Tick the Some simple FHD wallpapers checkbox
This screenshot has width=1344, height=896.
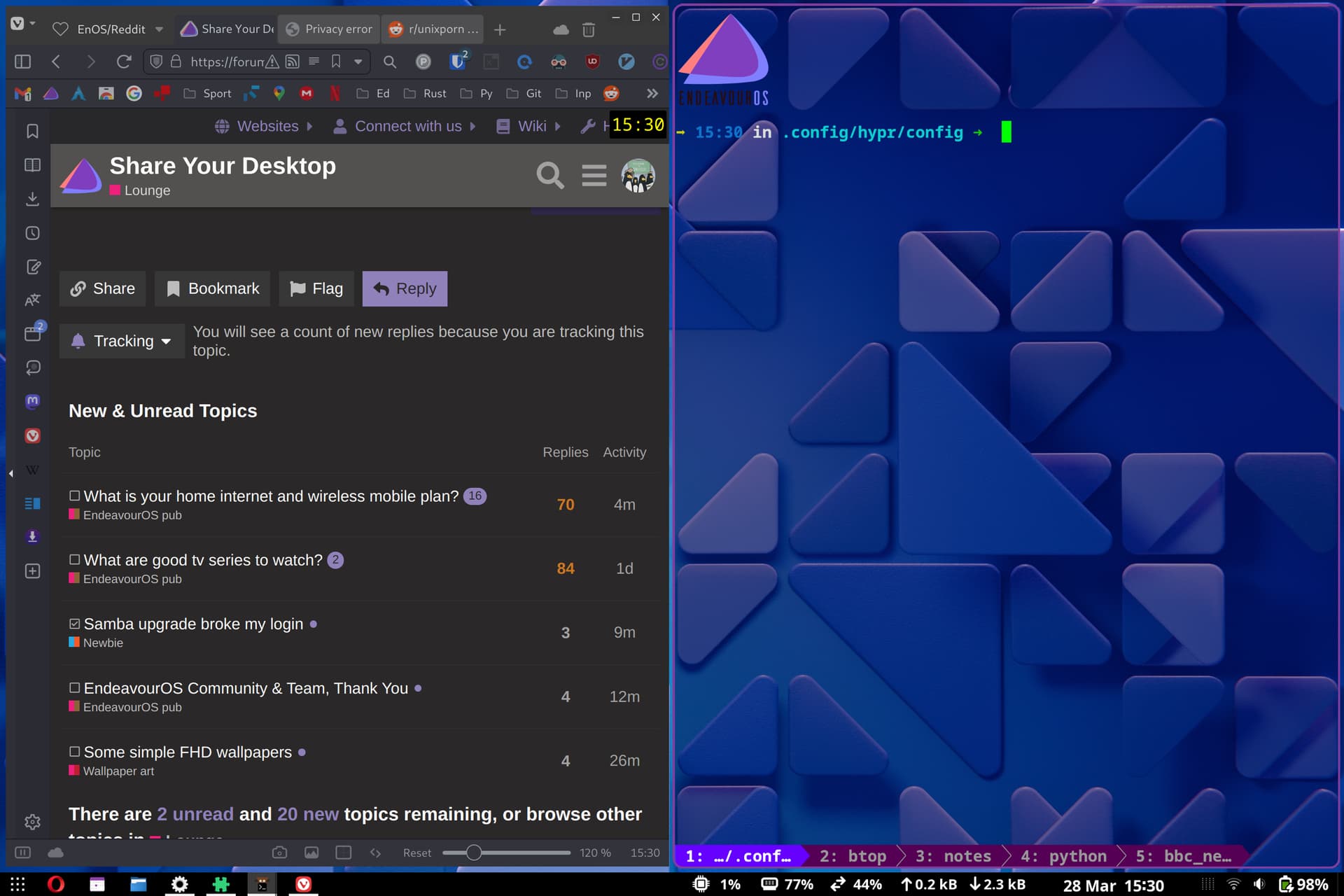click(x=74, y=752)
